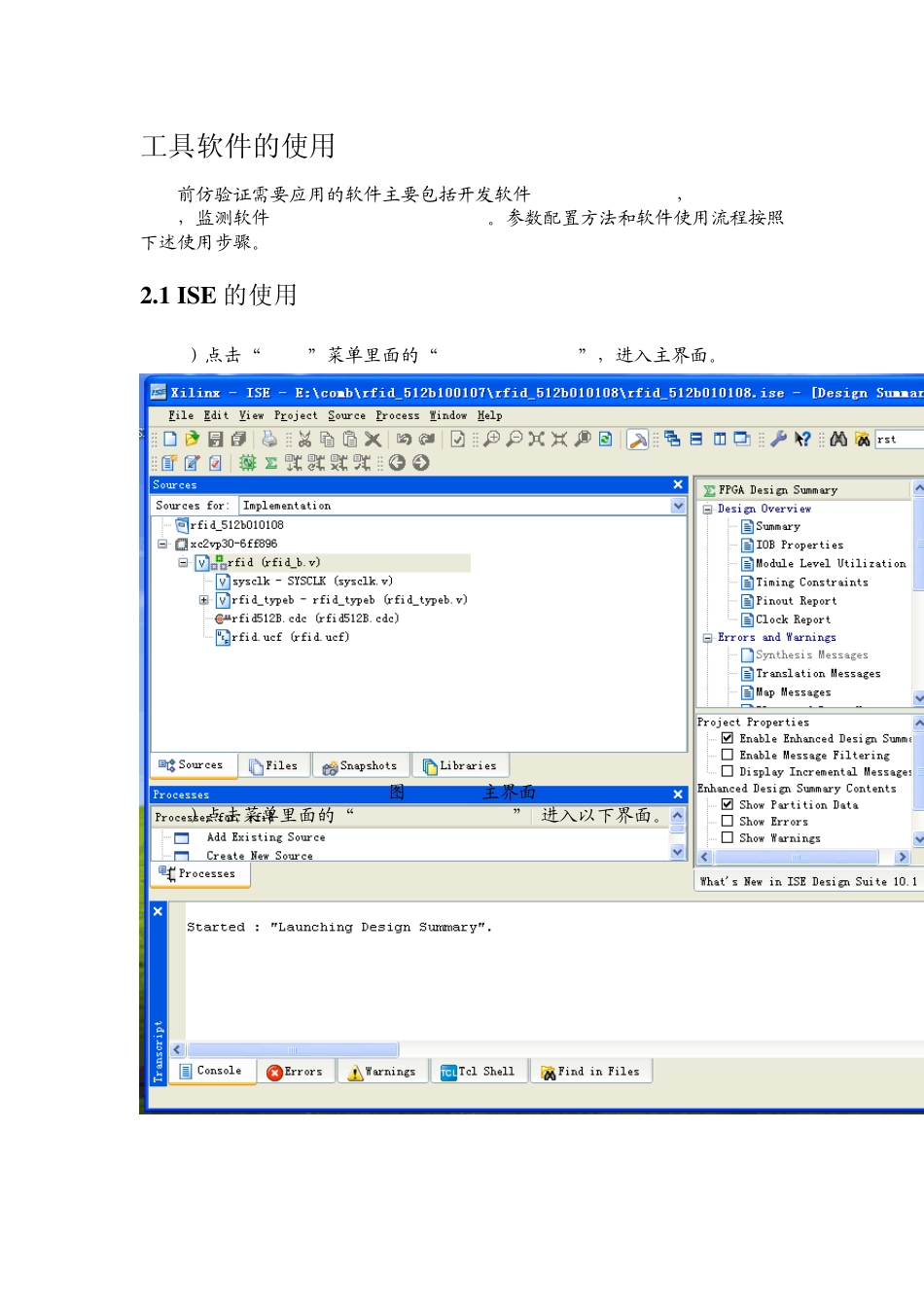Click the highlighted hammer toolbar icon

coord(638,440)
